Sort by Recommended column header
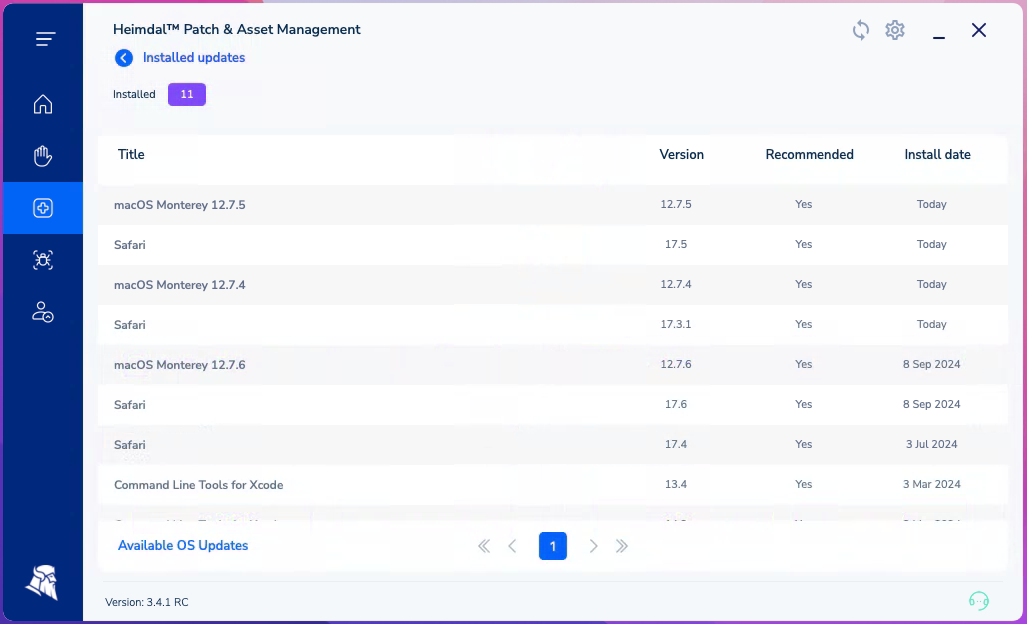The image size is (1027, 624). [x=810, y=155]
